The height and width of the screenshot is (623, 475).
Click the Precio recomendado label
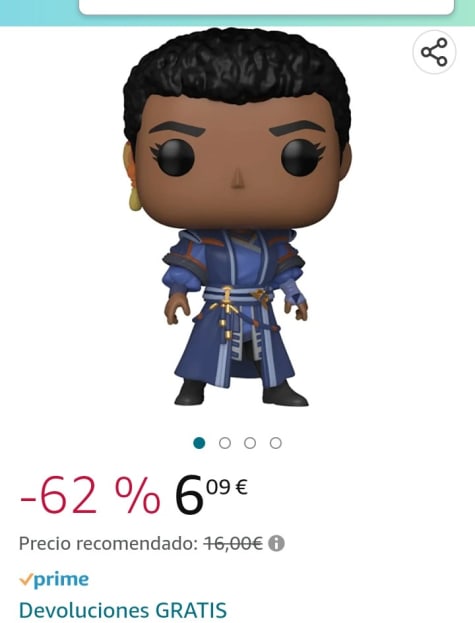108,543
